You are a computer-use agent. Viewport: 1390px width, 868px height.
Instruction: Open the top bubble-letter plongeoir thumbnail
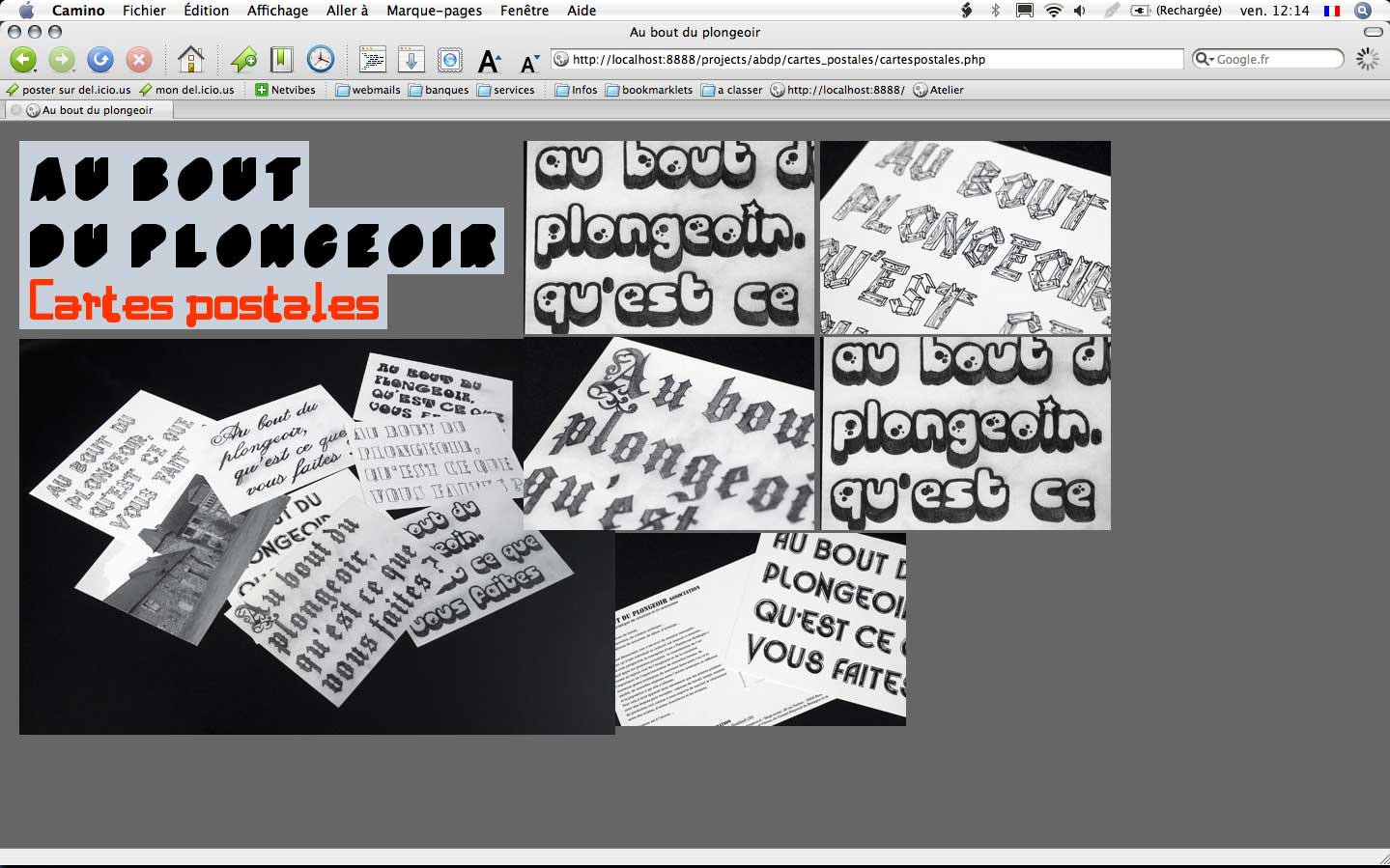[x=669, y=238]
